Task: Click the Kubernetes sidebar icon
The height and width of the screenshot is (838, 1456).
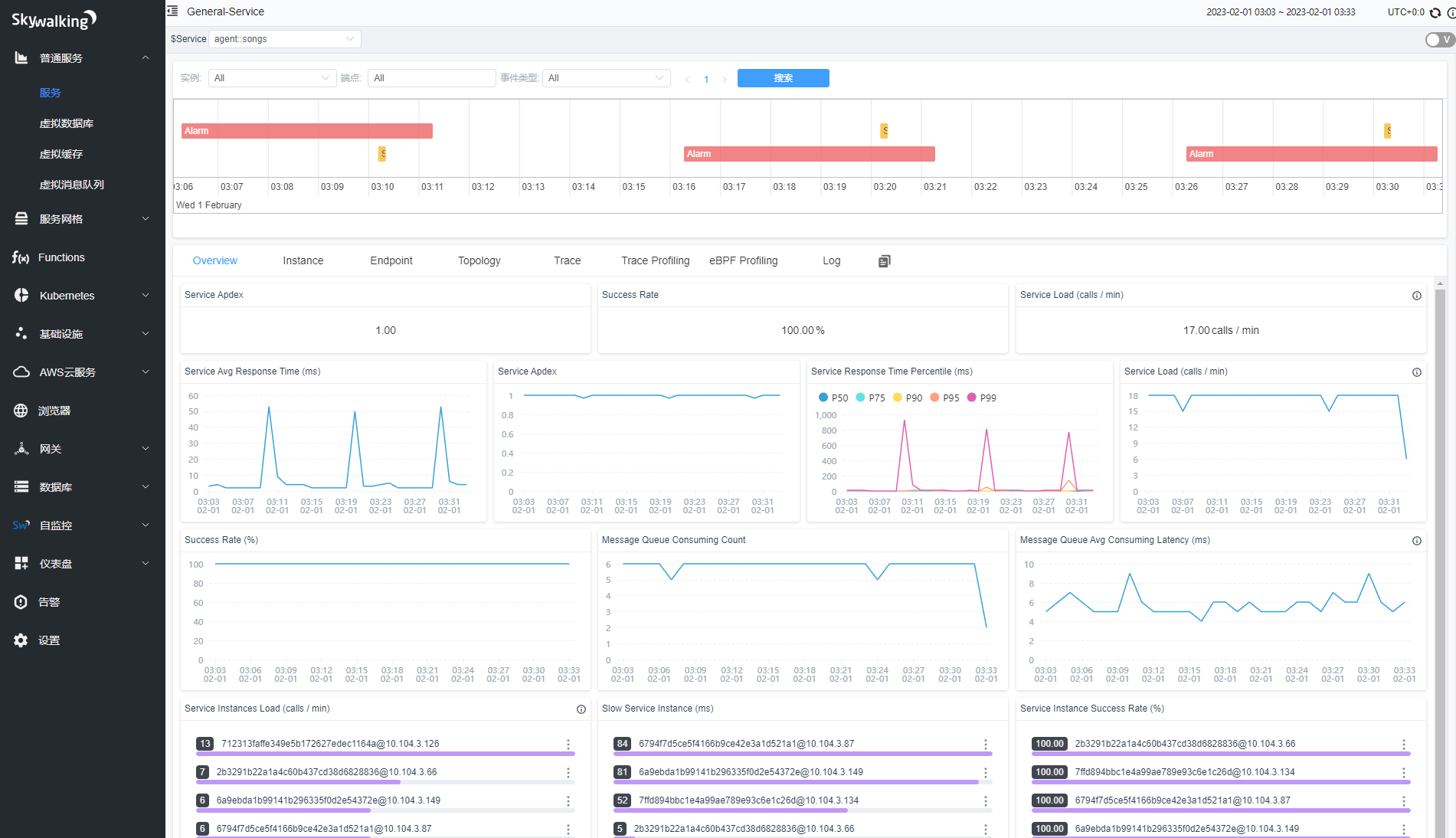Action: [x=21, y=296]
